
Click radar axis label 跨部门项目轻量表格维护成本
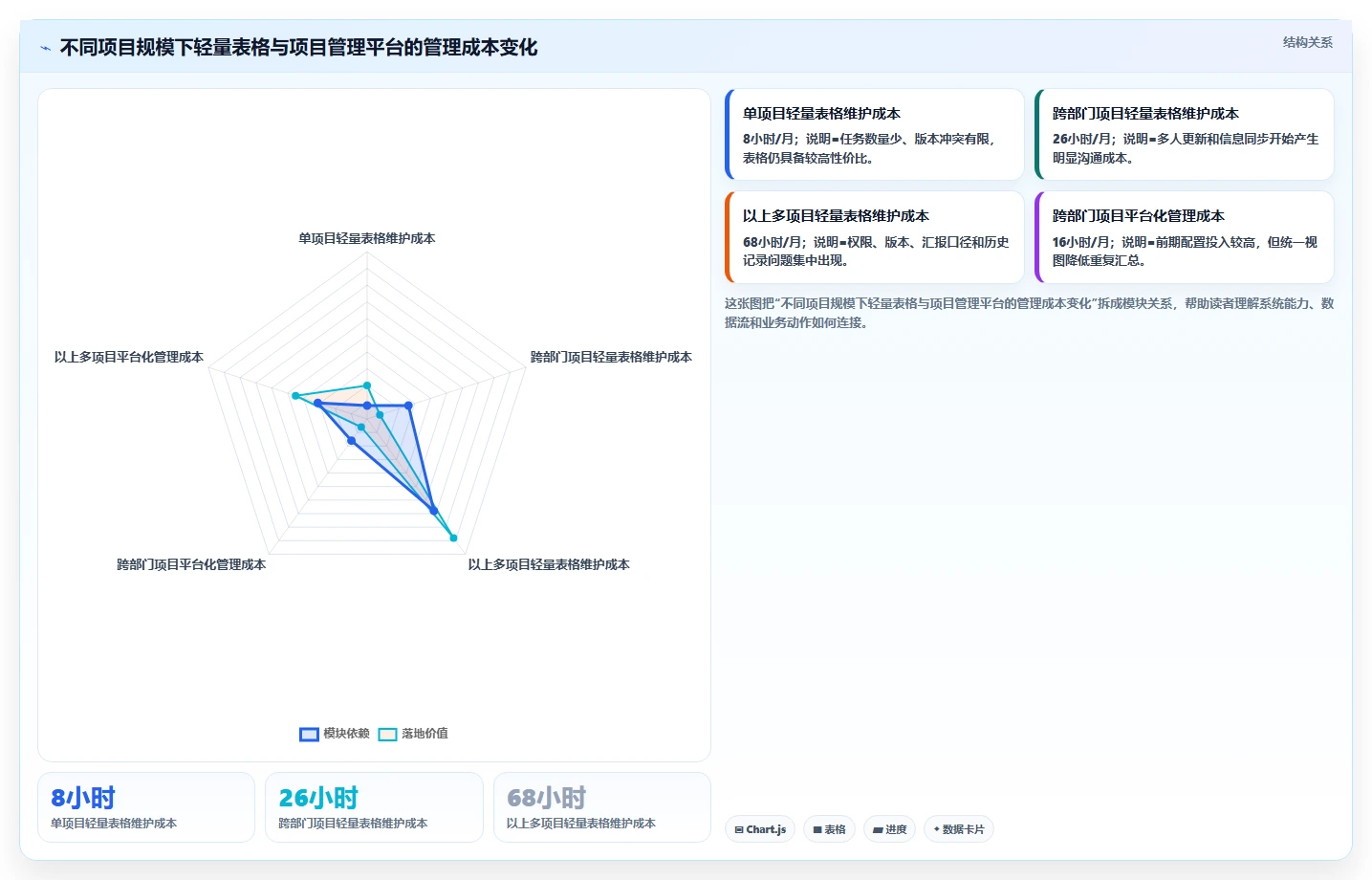[x=611, y=357]
